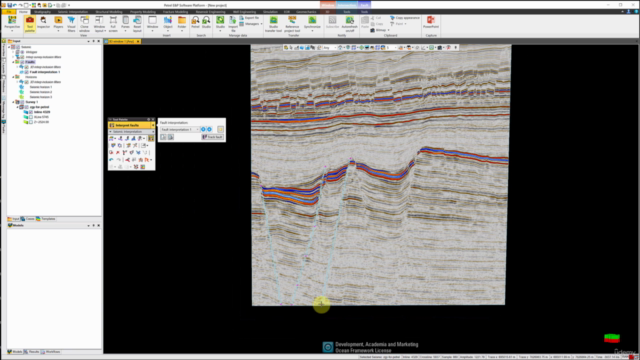Open the Templates pane tab
Viewport: 640px width, 360px height.
pyautogui.click(x=46, y=219)
